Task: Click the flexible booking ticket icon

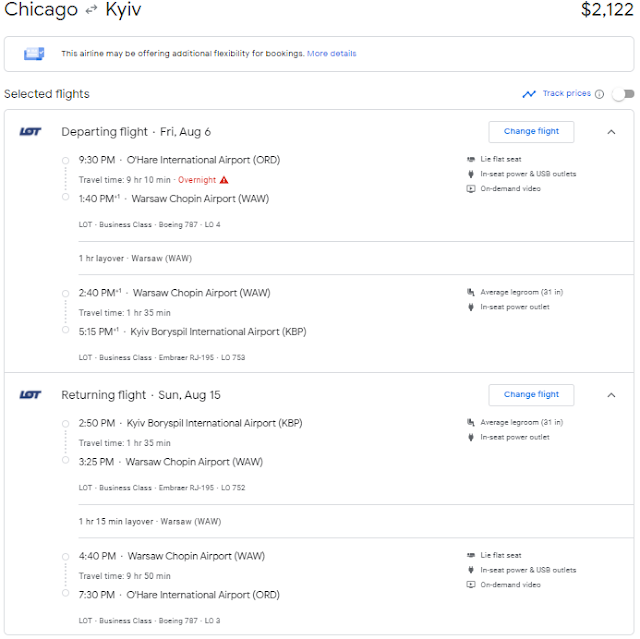Action: click(x=34, y=53)
